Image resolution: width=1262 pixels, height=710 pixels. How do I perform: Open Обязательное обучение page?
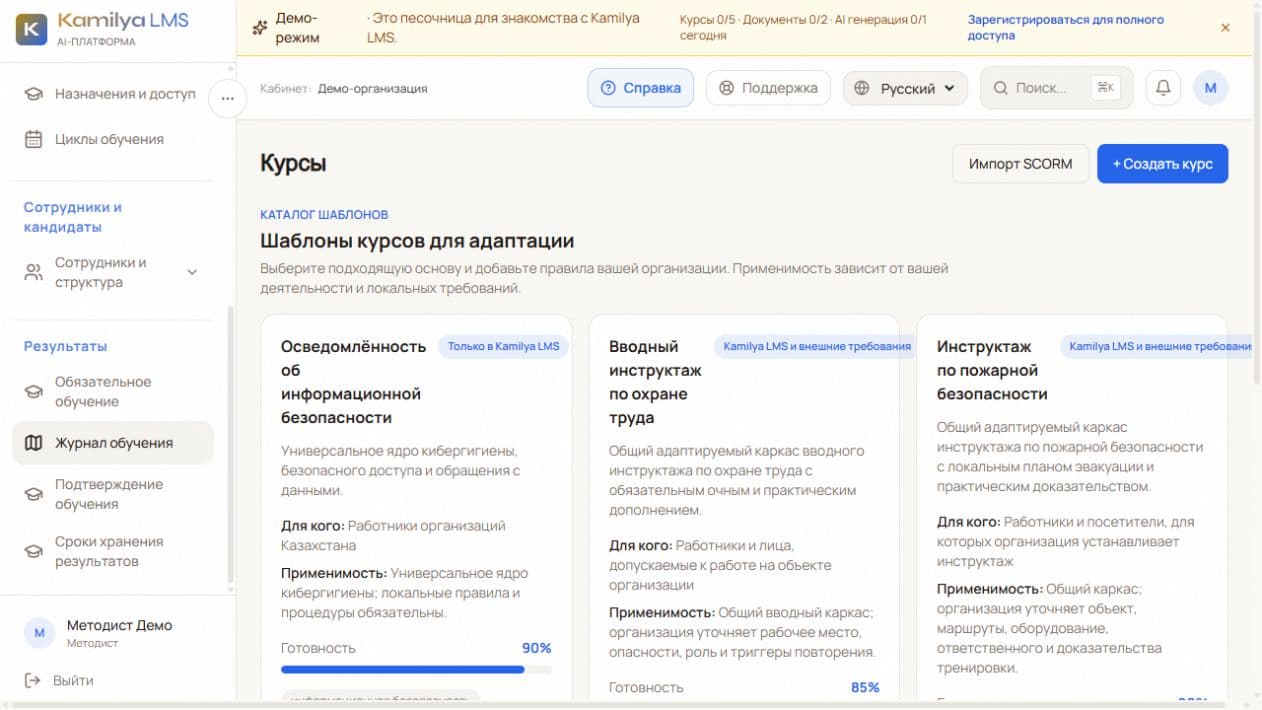[x=113, y=392]
